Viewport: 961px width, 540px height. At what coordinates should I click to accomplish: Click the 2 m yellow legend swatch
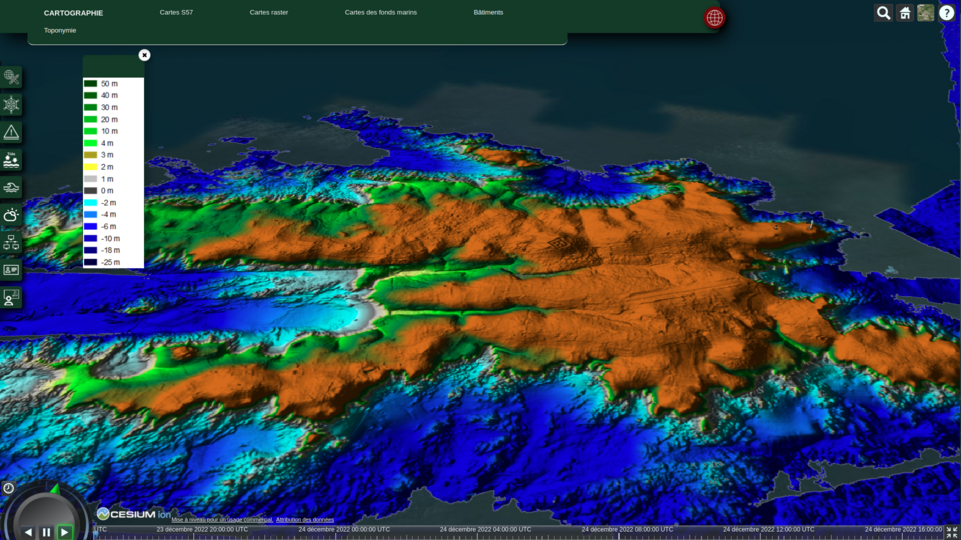click(91, 167)
